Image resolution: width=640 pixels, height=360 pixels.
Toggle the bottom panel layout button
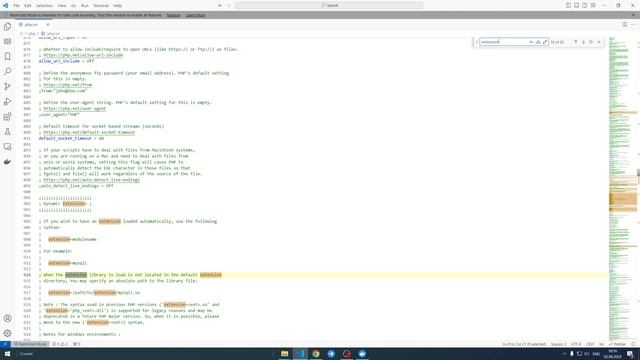tap(576, 5)
